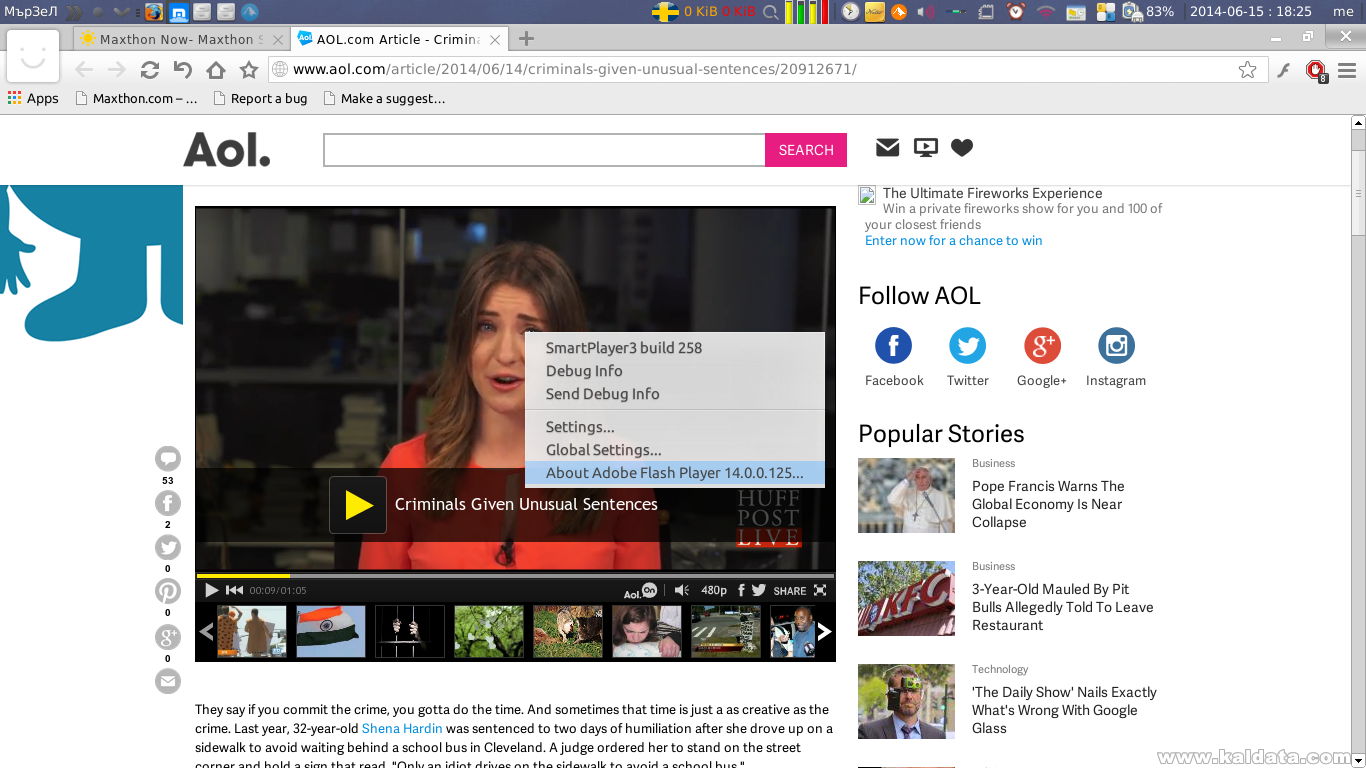Click the SHARE label in video player
1366x768 pixels.
tap(789, 591)
